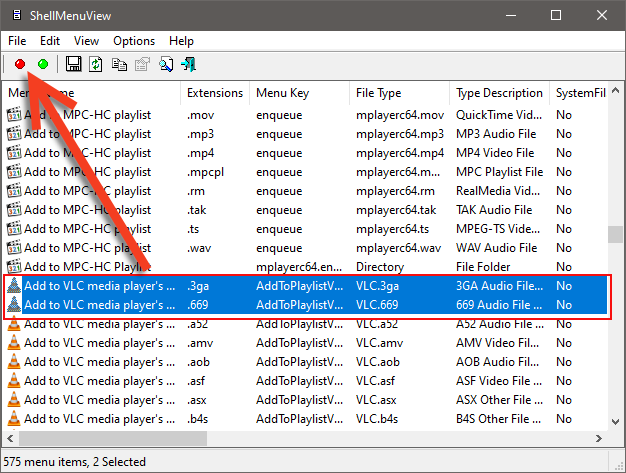Click the ASX Other File description cell
The image size is (626, 473).
pos(499,400)
